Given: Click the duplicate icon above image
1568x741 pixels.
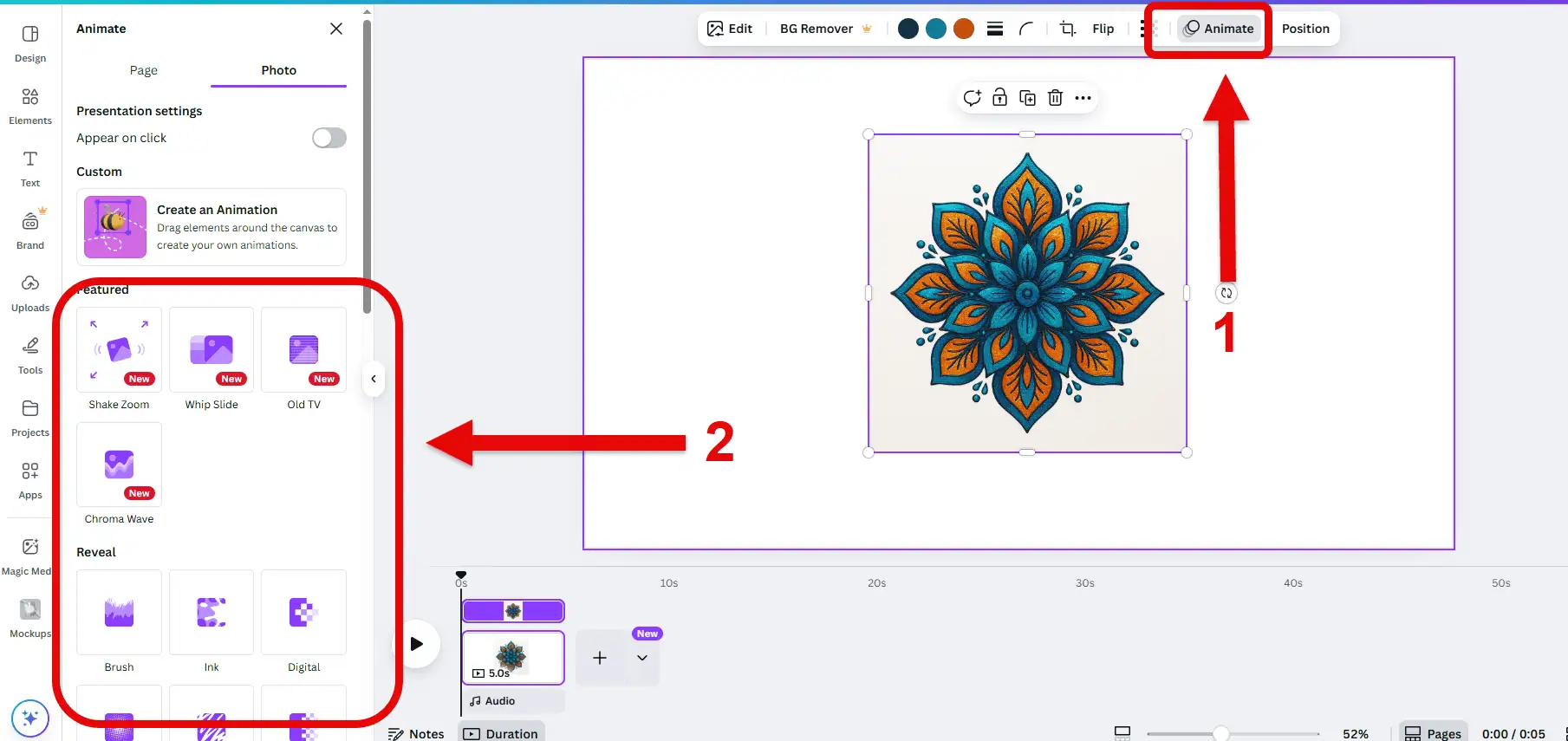Looking at the screenshot, I should pyautogui.click(x=1027, y=98).
